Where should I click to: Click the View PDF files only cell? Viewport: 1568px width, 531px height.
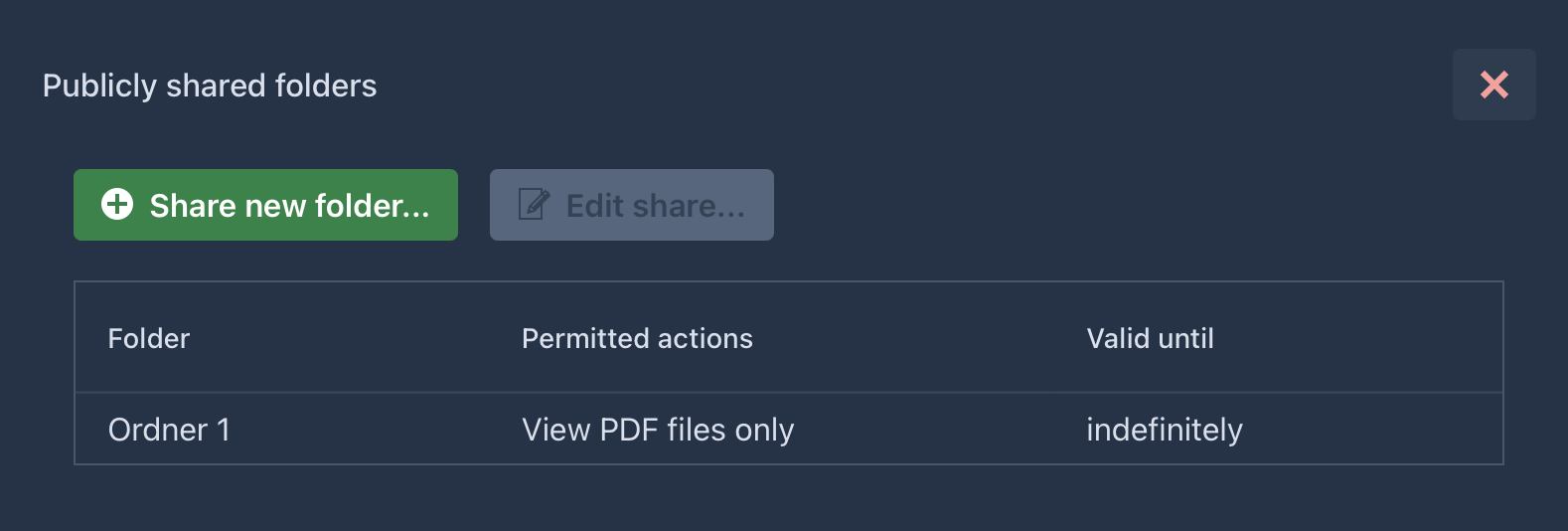(x=658, y=430)
